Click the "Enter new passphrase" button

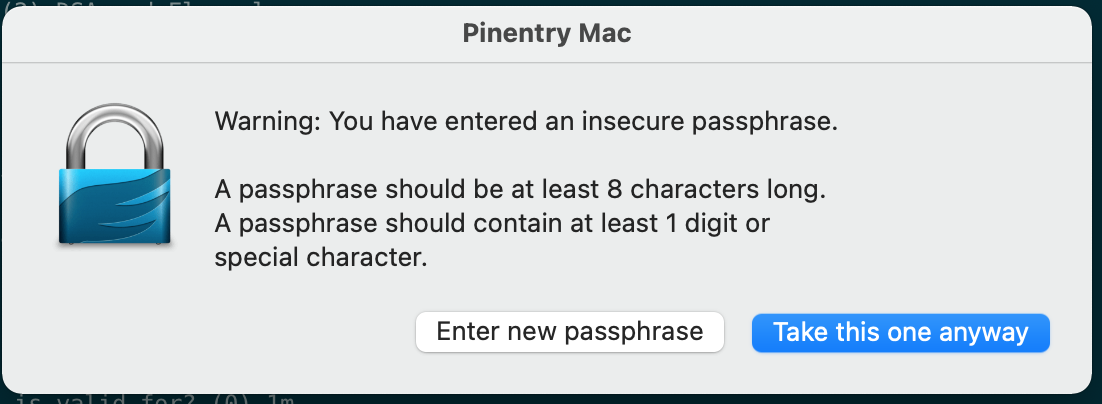[x=569, y=333]
